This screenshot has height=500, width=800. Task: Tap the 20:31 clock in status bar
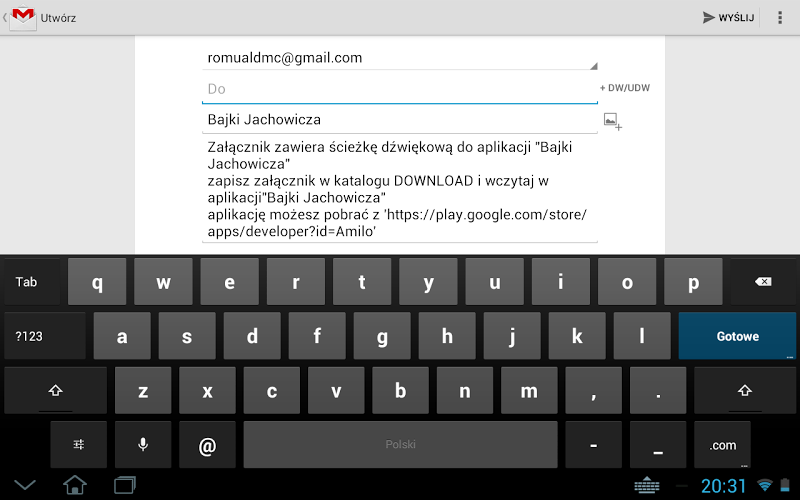[723, 486]
